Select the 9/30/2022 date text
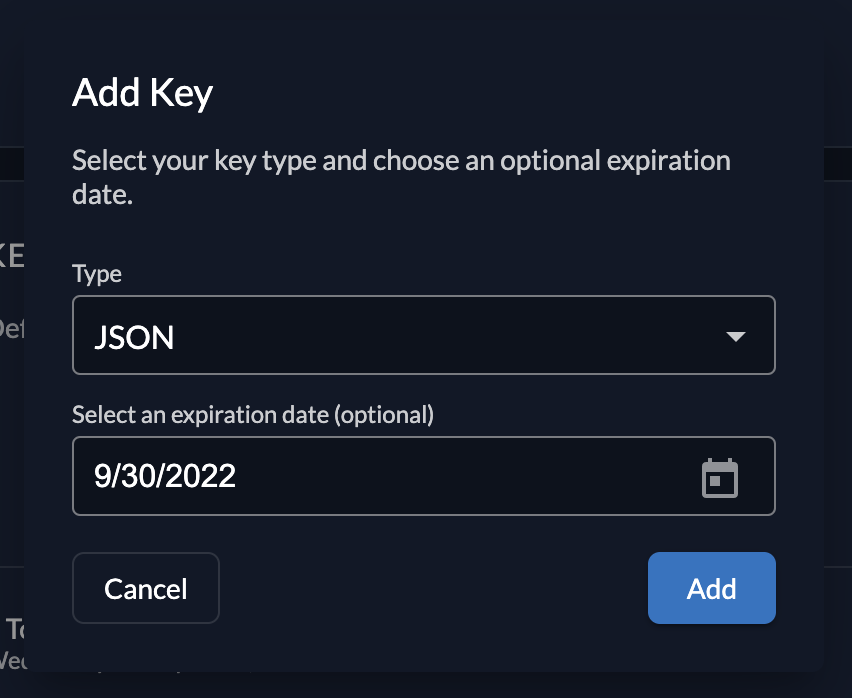852x698 pixels. point(165,476)
